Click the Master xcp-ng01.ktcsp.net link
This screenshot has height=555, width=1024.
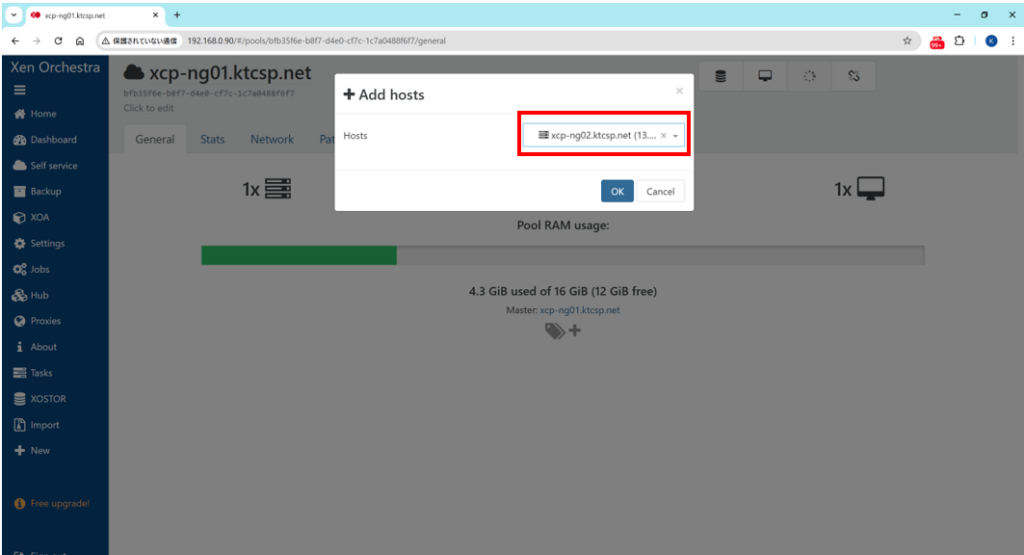[580, 311]
